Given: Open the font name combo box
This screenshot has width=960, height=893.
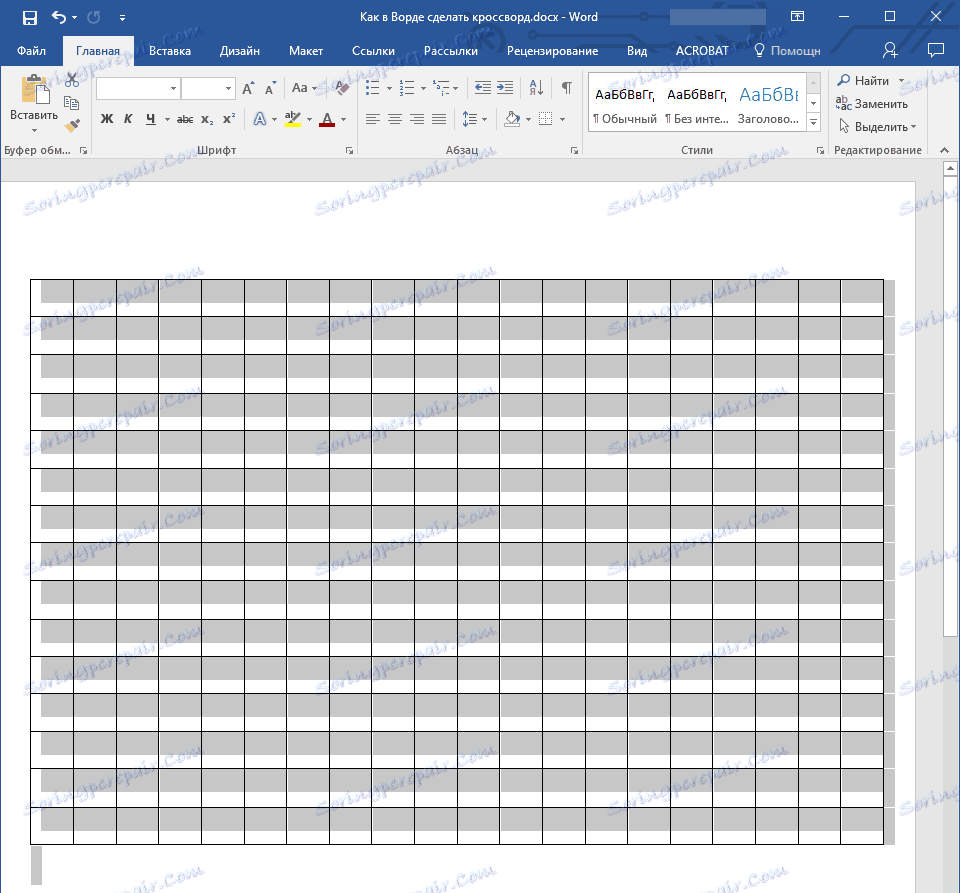Looking at the screenshot, I should pos(138,88).
